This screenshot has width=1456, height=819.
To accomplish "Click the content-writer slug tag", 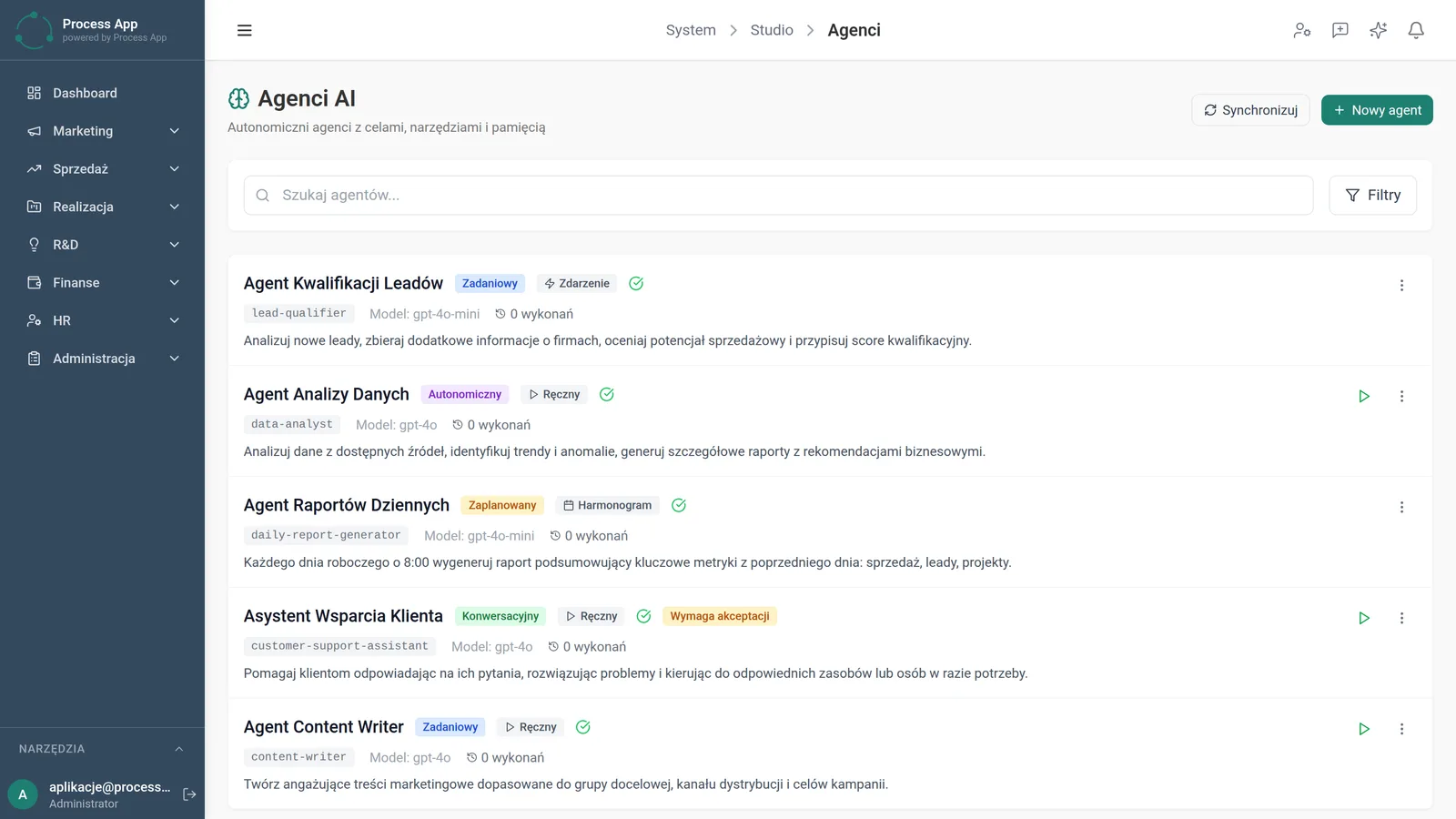I will (x=298, y=757).
